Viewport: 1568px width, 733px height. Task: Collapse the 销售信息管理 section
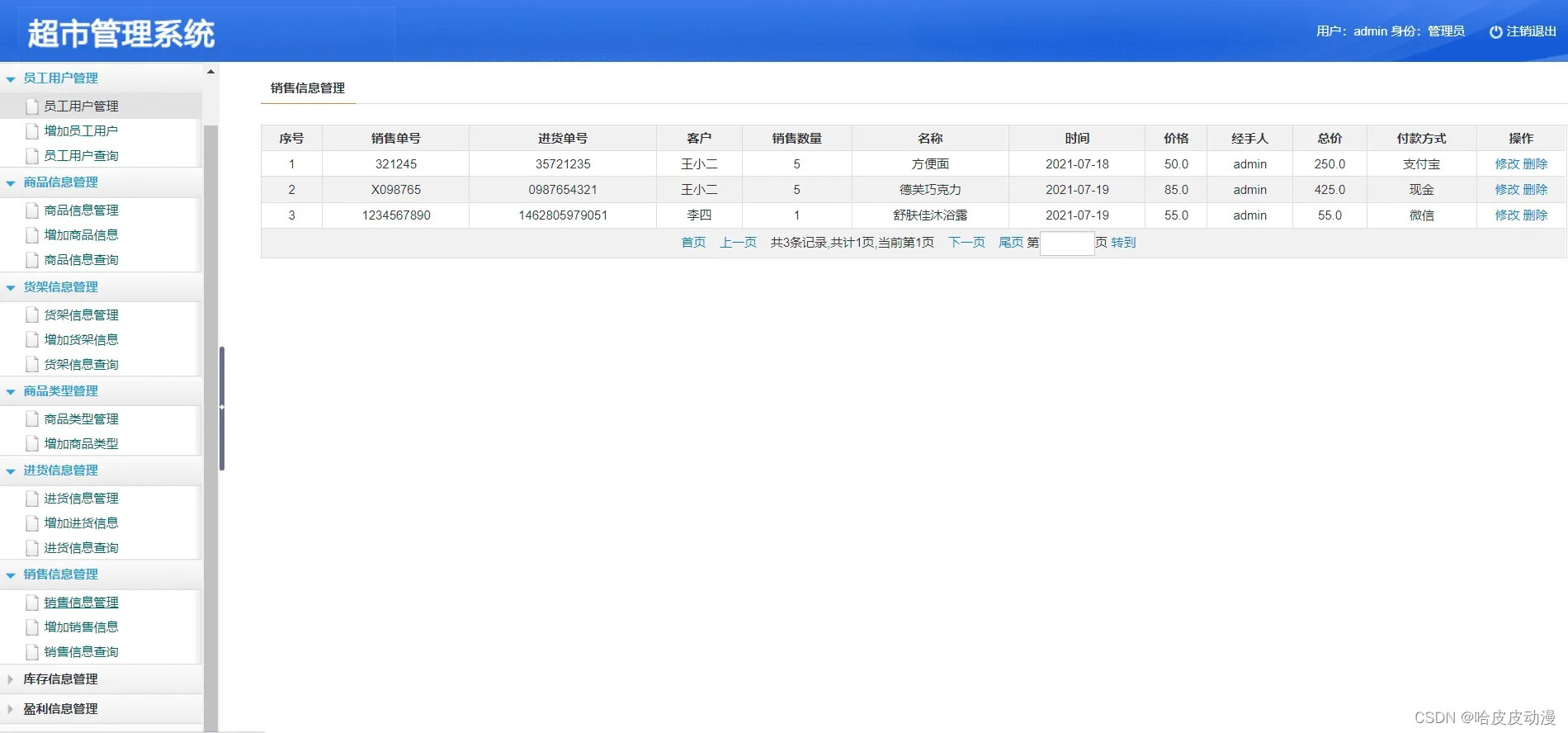[x=11, y=575]
